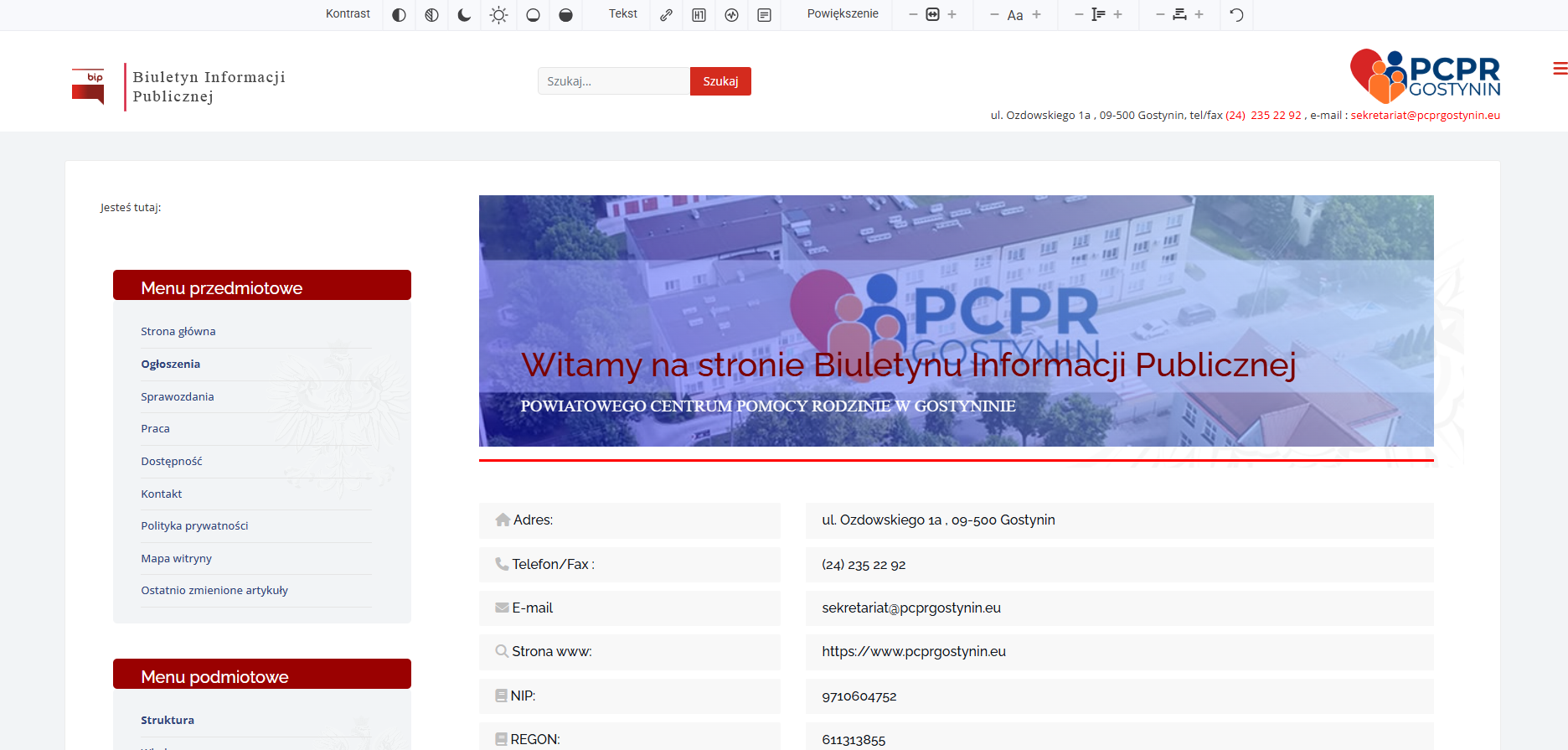Image resolution: width=1568 pixels, height=750 pixels.
Task: Open Ogłoszenia in Menu przedmiotowe
Action: 171,365
